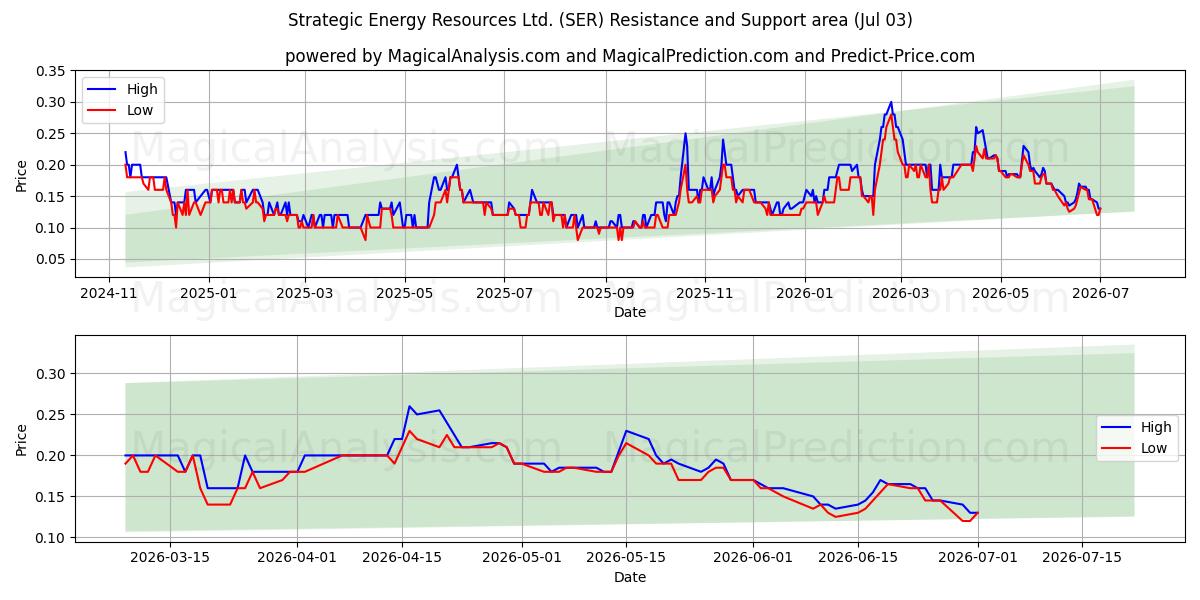Click the '2026-01' tick label
This screenshot has width=1200, height=600.
[x=804, y=293]
